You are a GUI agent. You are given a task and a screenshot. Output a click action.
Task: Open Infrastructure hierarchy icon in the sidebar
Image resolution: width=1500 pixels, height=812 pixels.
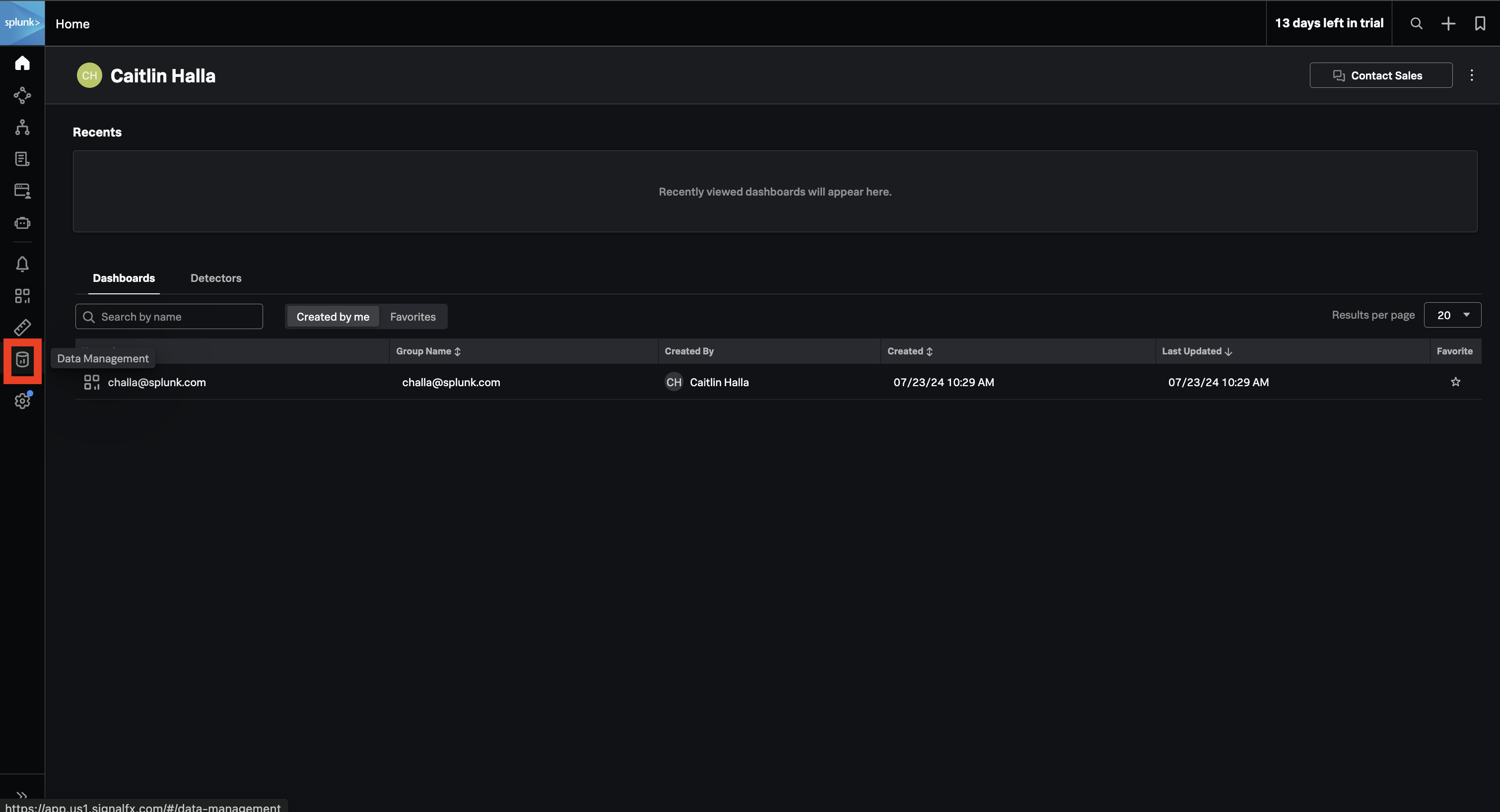click(22, 127)
